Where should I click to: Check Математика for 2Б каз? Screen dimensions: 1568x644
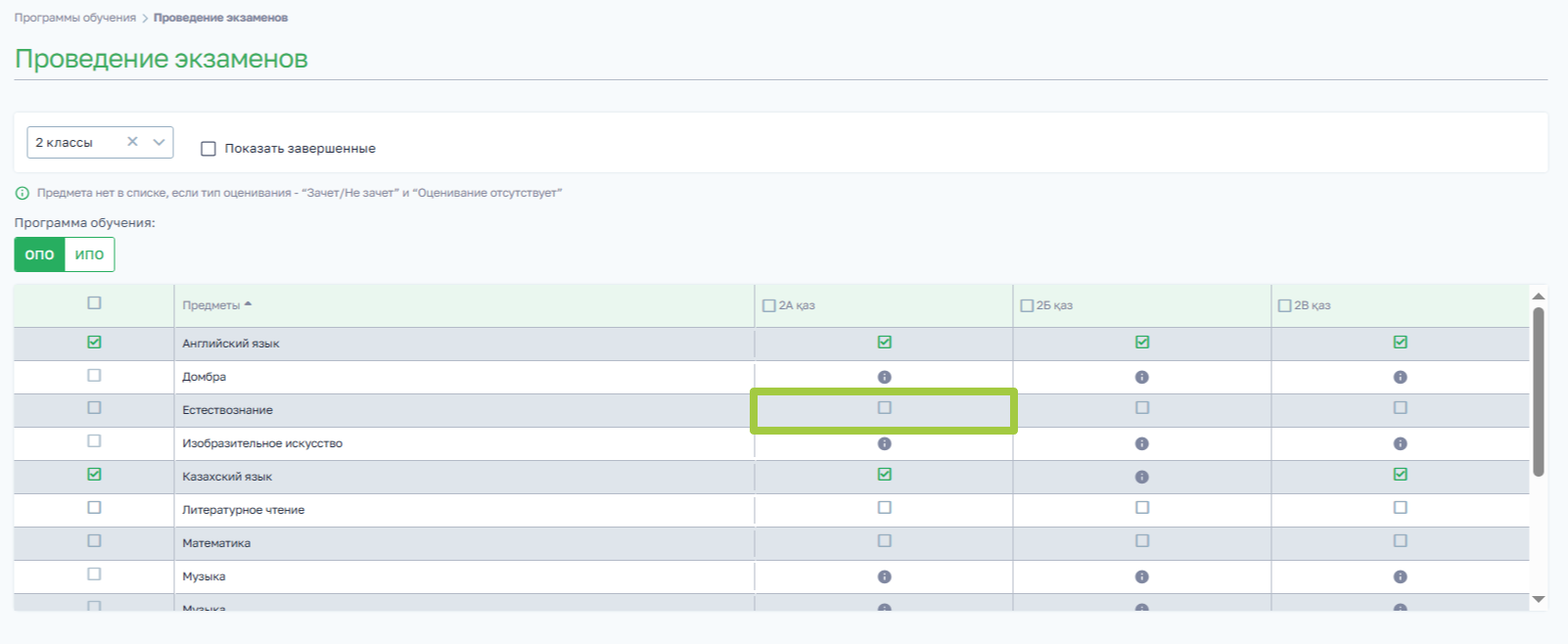click(x=1141, y=540)
